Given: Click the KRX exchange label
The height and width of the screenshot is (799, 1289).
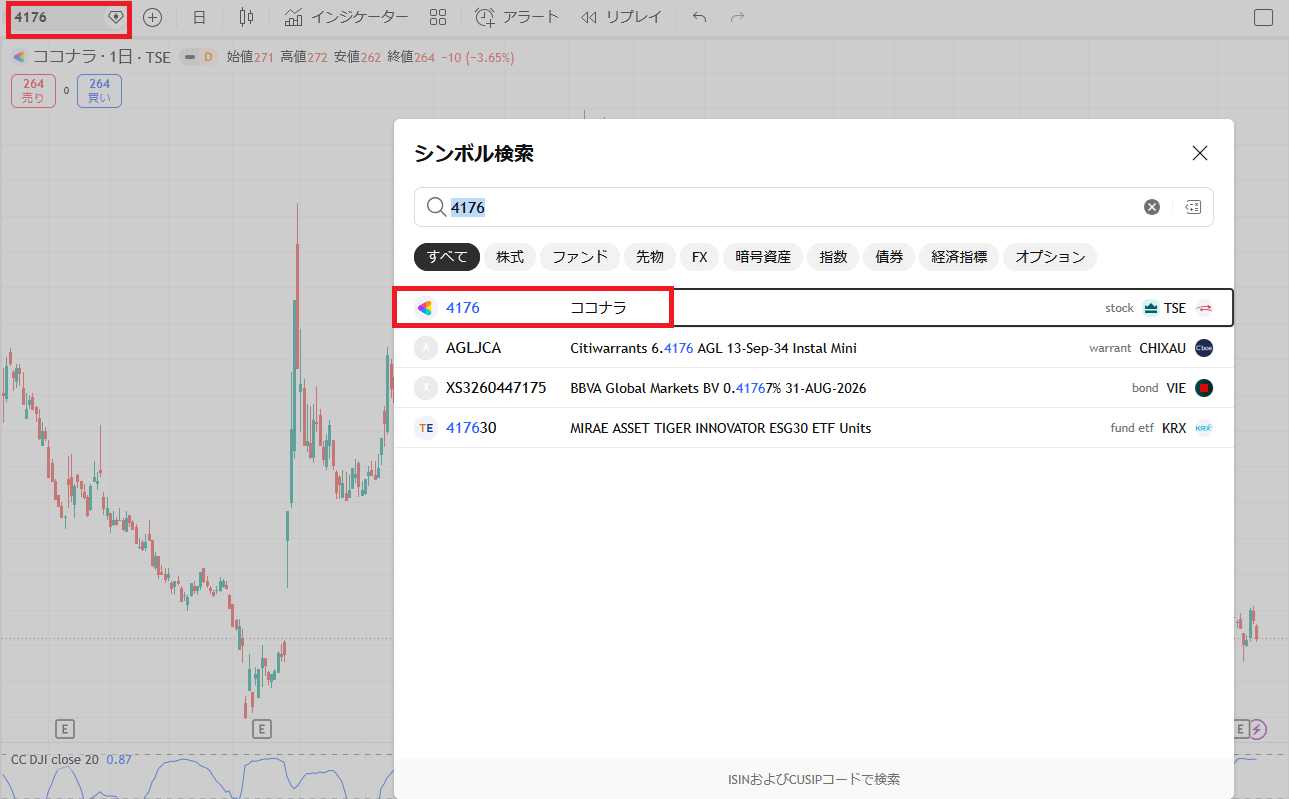Looking at the screenshot, I should (1174, 428).
